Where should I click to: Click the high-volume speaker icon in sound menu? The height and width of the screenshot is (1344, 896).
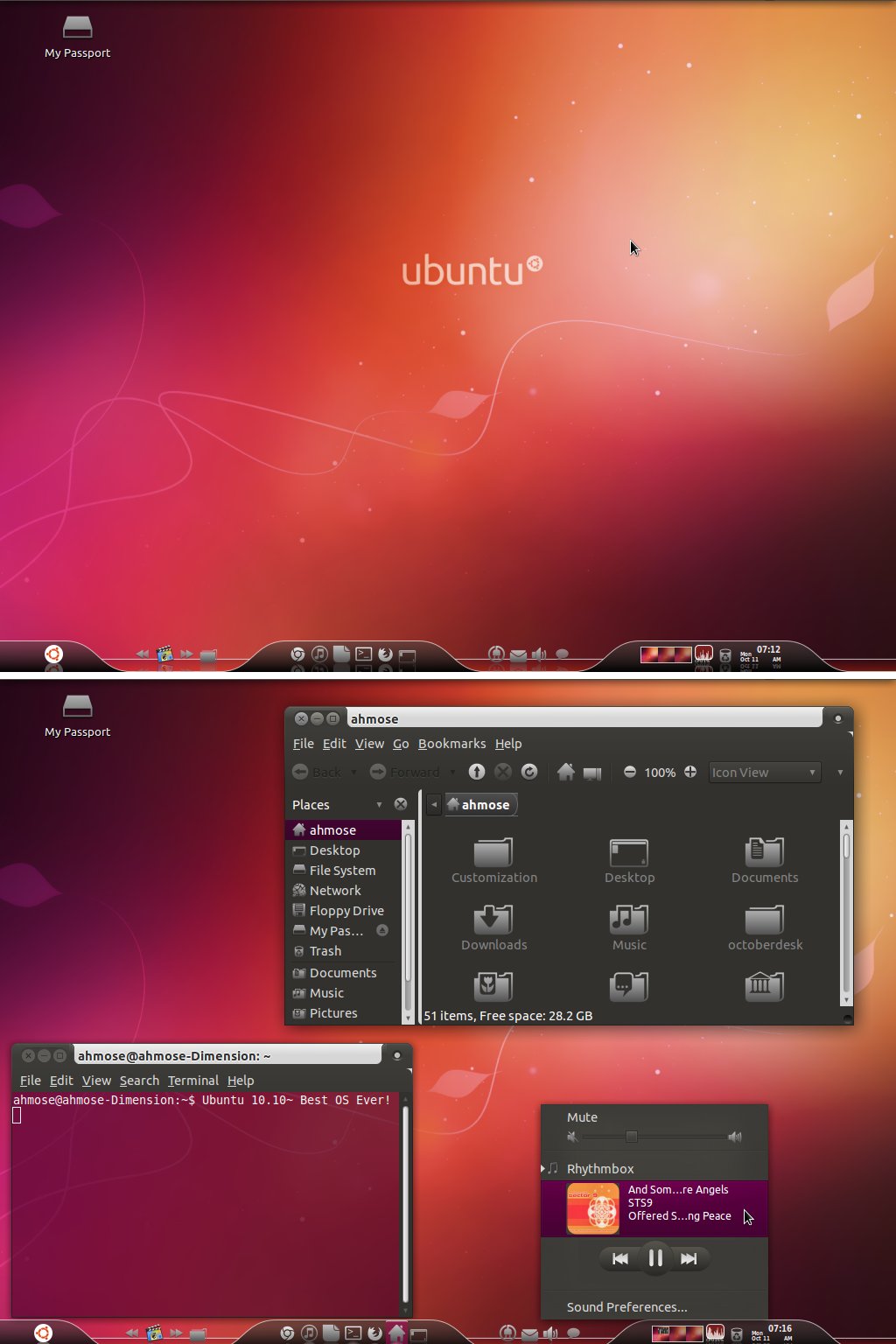[735, 1137]
